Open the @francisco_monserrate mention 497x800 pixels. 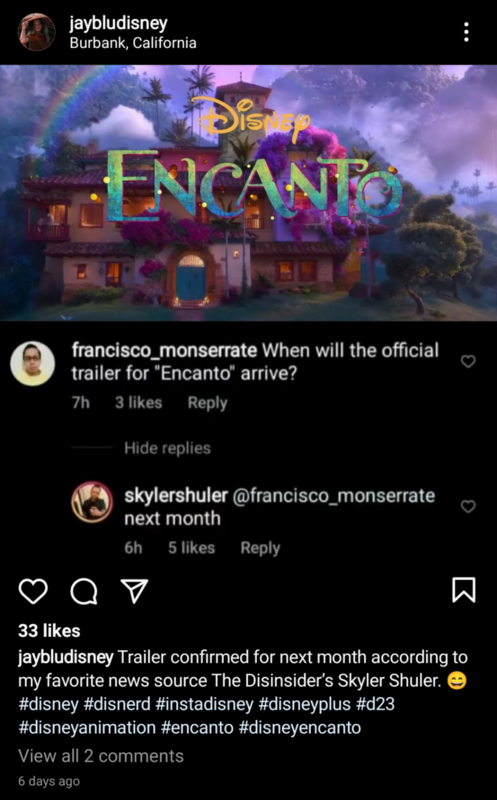(x=334, y=496)
